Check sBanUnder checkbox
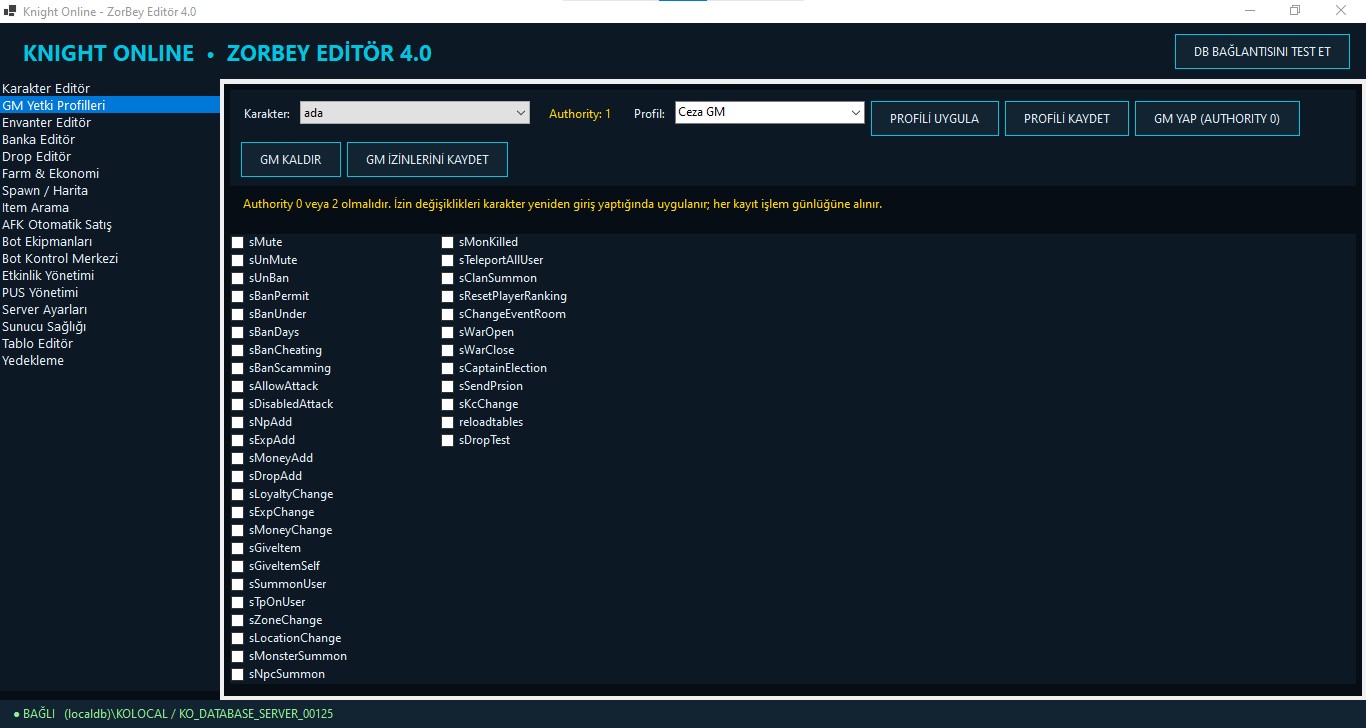 click(238, 314)
